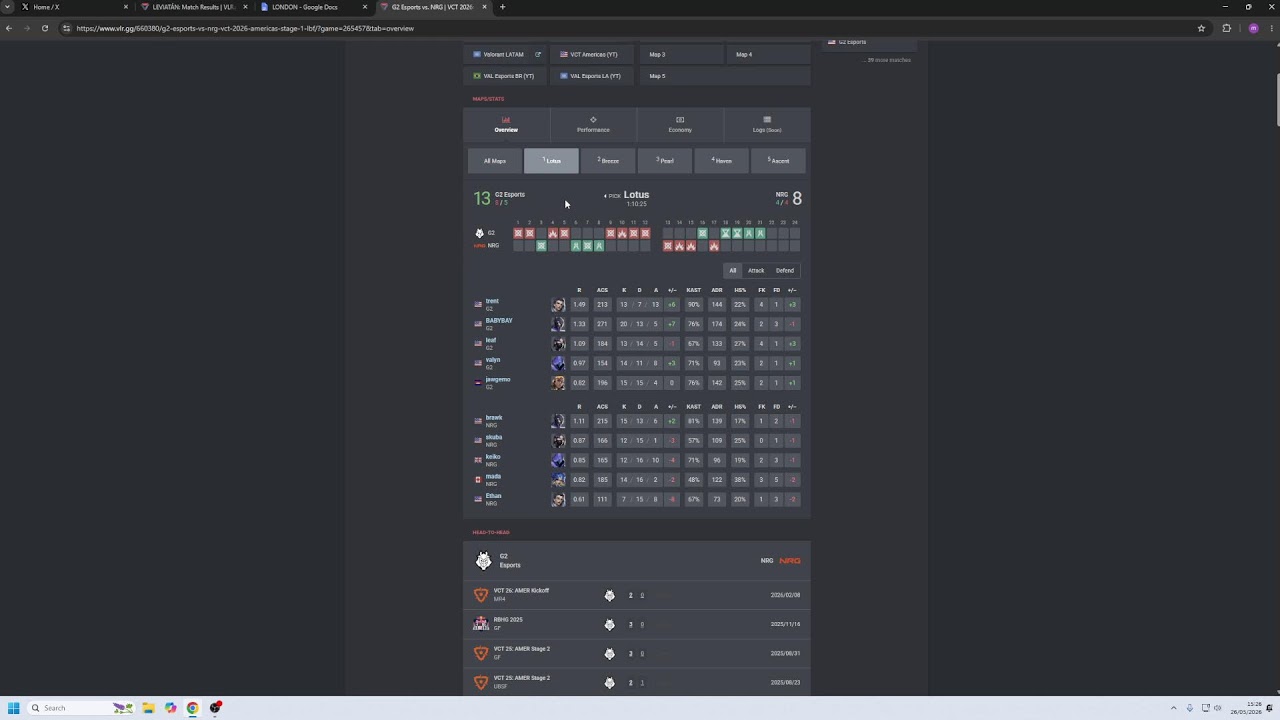Open the Chrome tab search dropdown arrow
Viewport: 1280px width, 720px height.
pyautogui.click(x=7, y=7)
